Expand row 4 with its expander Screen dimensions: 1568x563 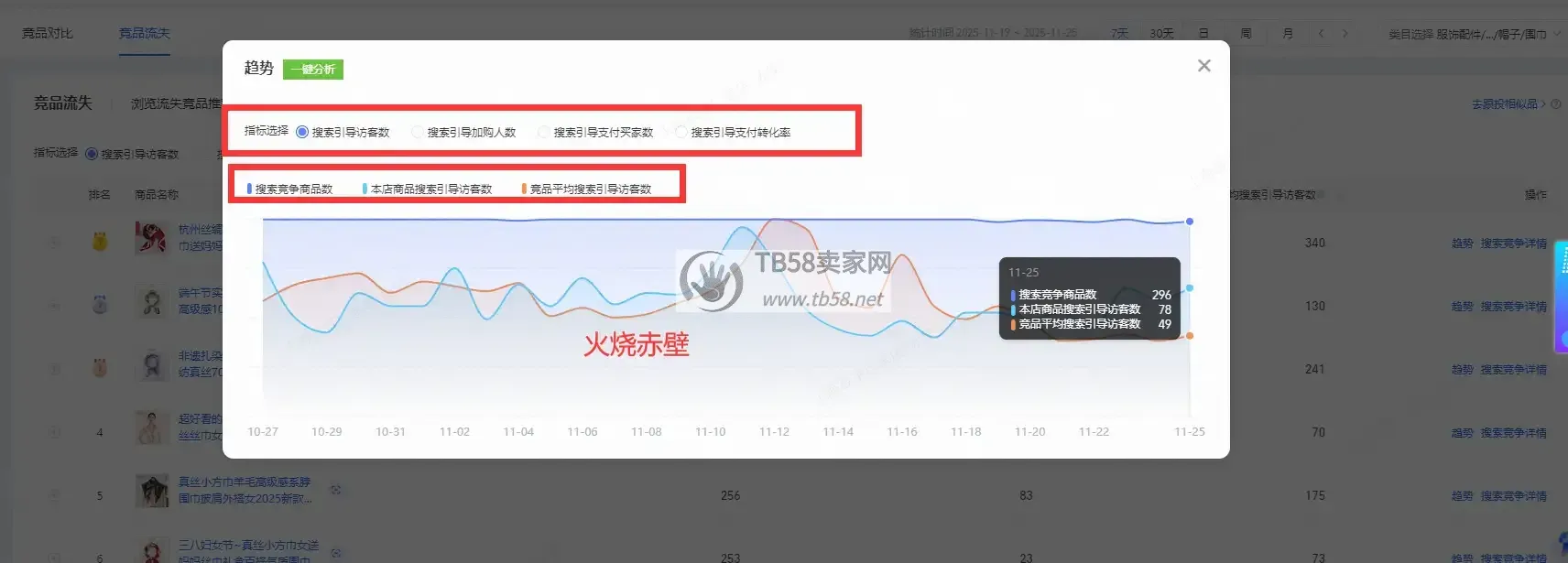[55, 432]
